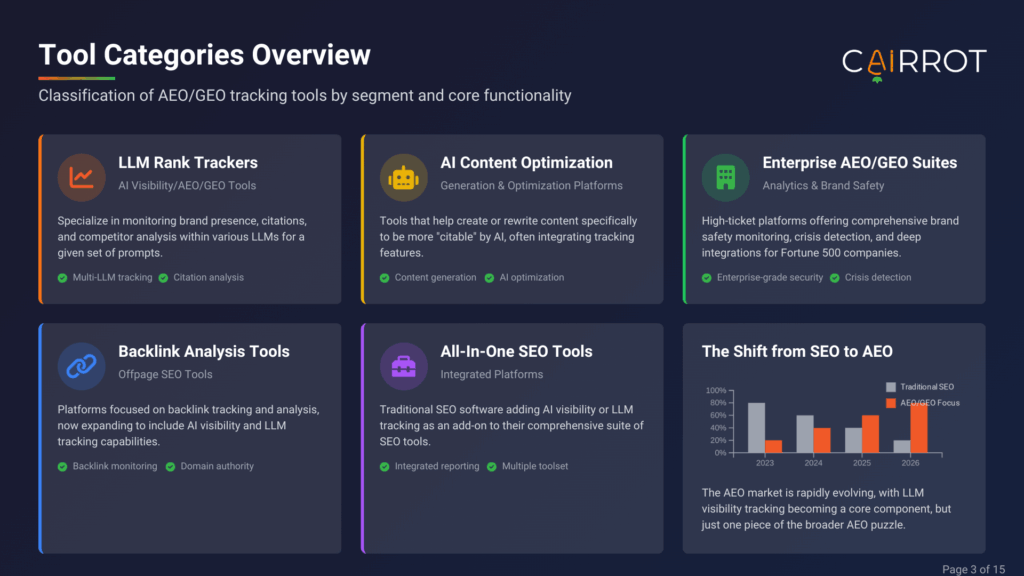Click the checkmark beside Enterprise-grade security
Image resolution: width=1024 pixels, height=576 pixels.
pos(707,277)
